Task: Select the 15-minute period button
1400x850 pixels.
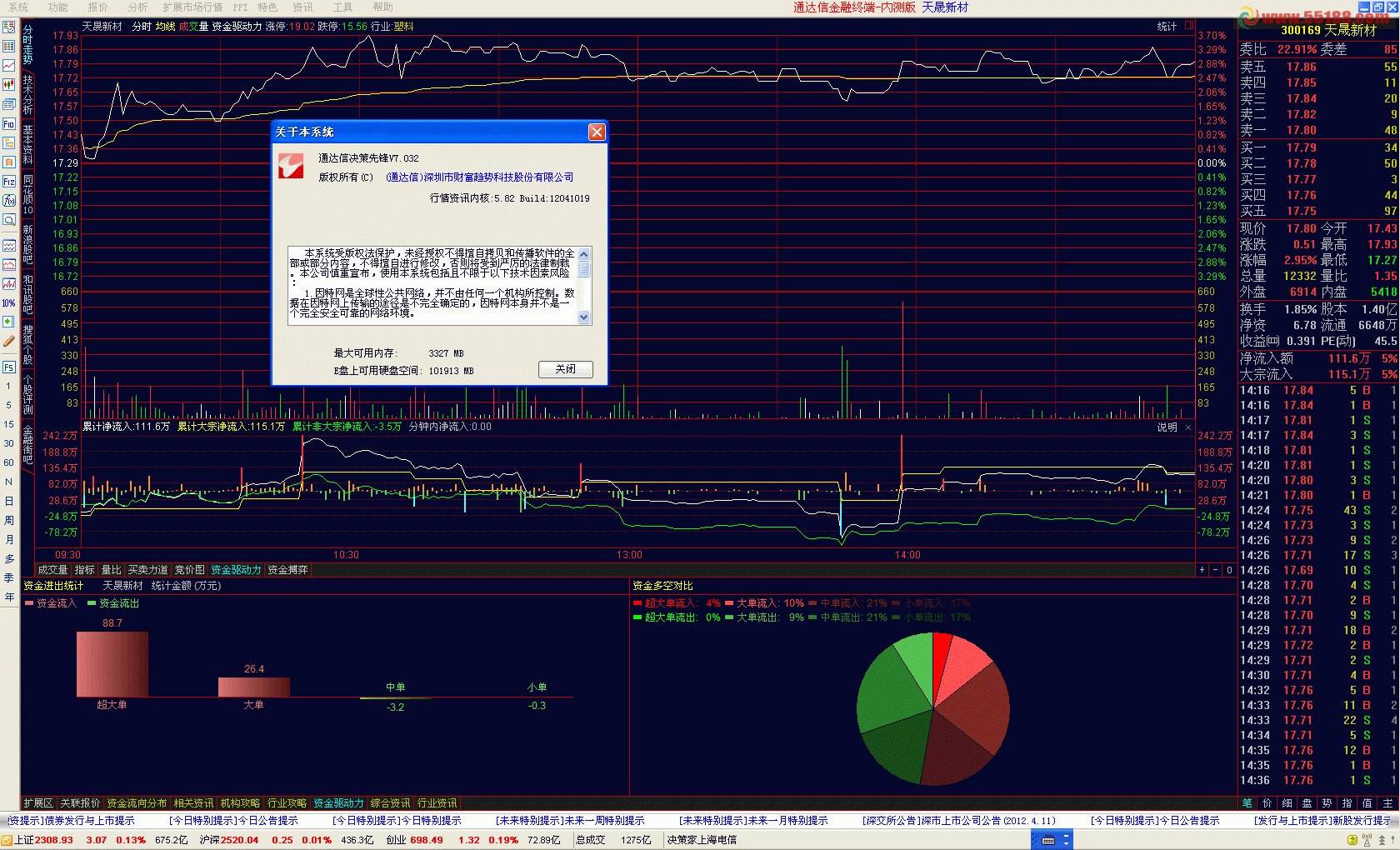Action: 9,424
